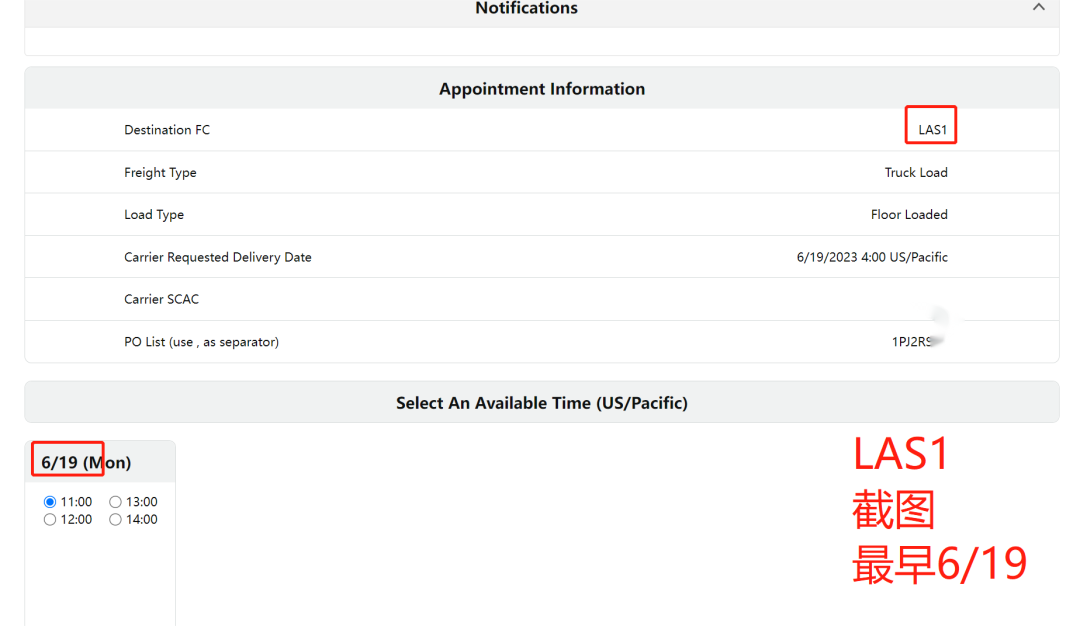The width and height of the screenshot is (1080, 626).
Task: Click the Carrier Requested Delivery Date label
Action: point(218,257)
